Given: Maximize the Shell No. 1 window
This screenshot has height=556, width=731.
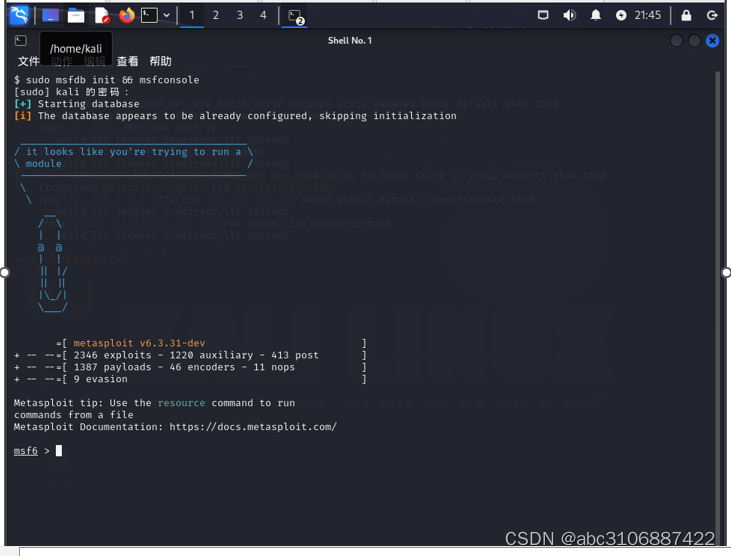Looking at the screenshot, I should coord(694,41).
